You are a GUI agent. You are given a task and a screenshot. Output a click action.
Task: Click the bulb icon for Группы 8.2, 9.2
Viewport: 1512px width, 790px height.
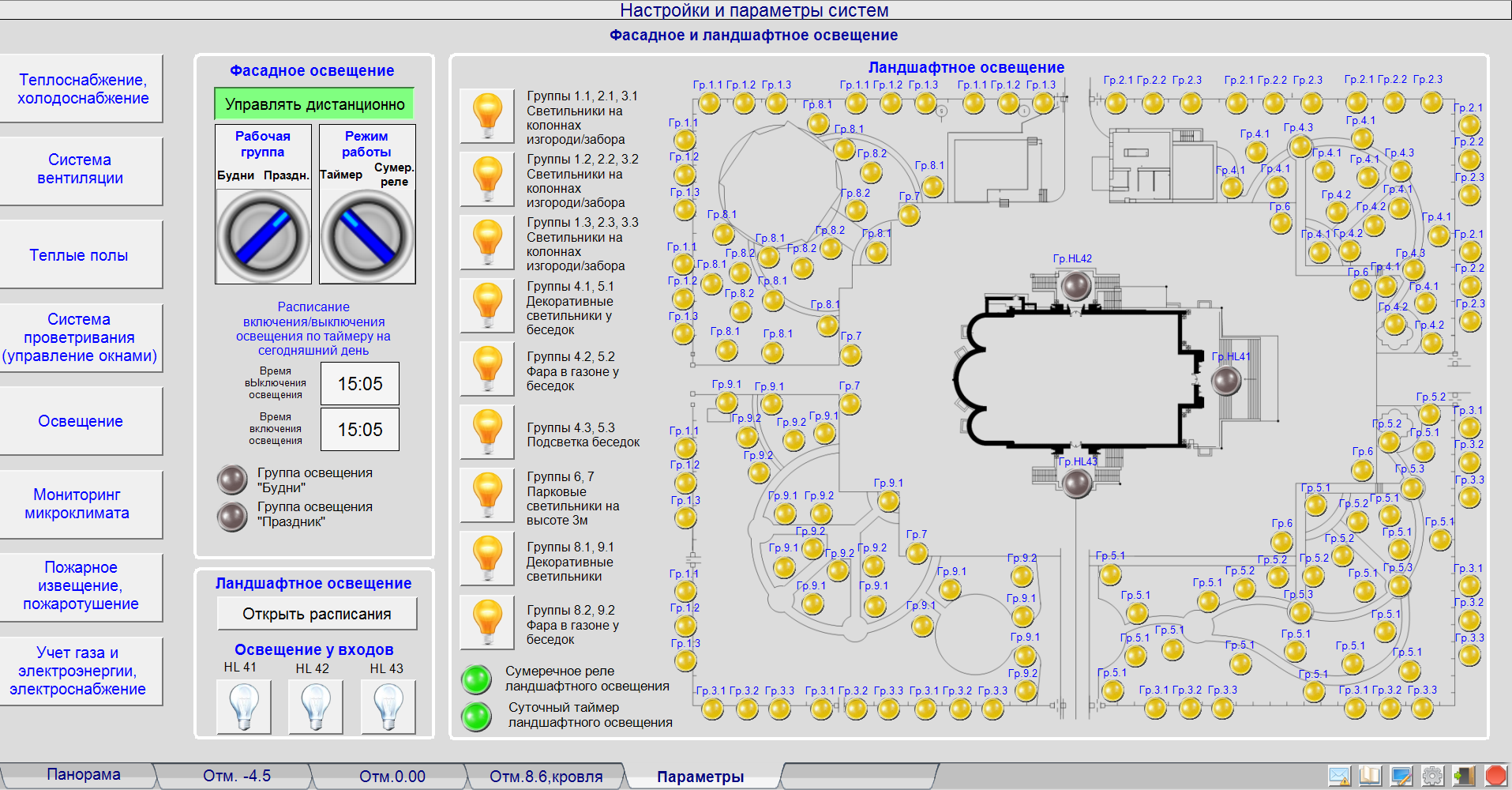487,623
